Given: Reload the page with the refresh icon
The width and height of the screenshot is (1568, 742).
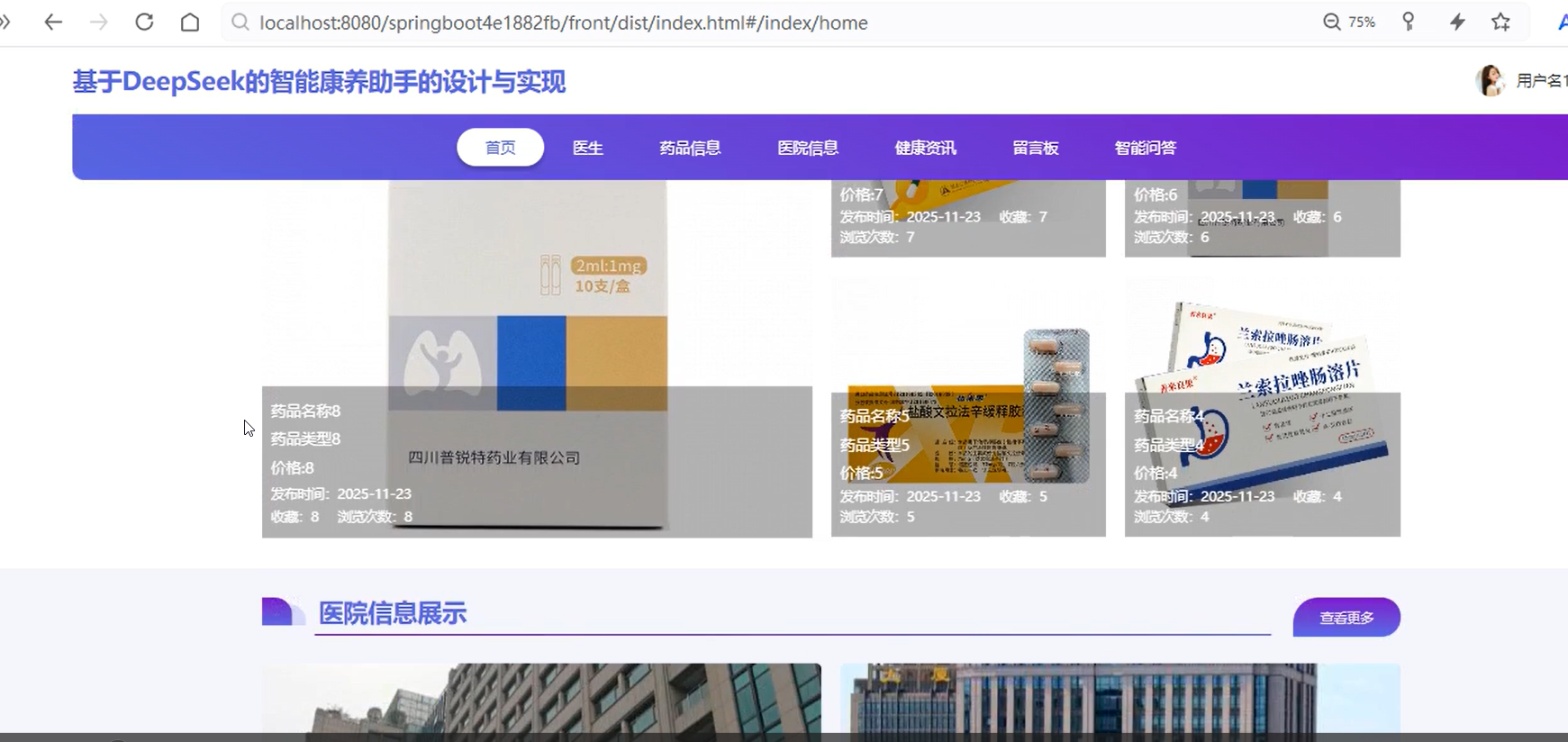Looking at the screenshot, I should [x=144, y=23].
